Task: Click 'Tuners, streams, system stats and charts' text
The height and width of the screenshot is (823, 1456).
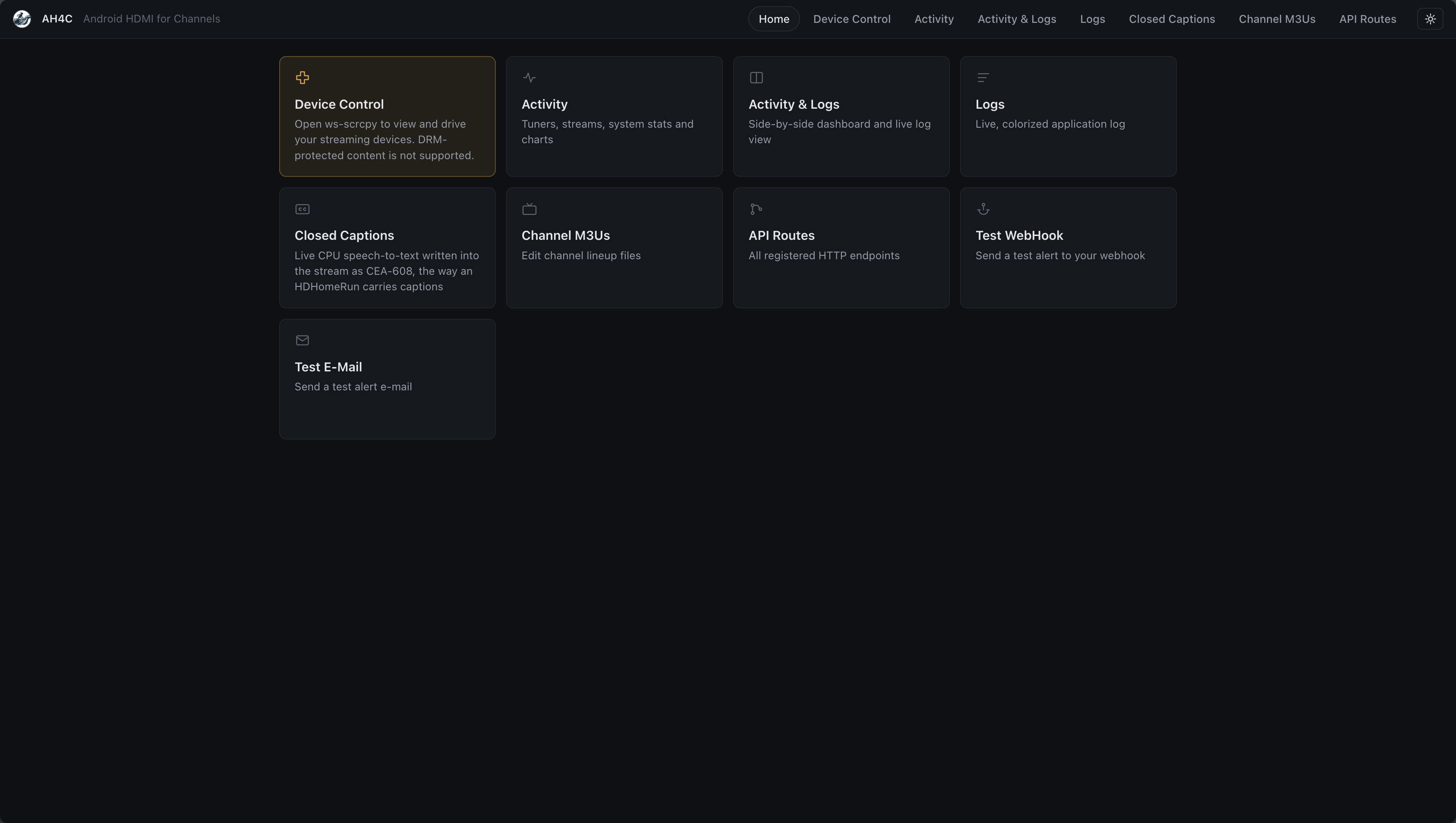Action: pyautogui.click(x=607, y=132)
